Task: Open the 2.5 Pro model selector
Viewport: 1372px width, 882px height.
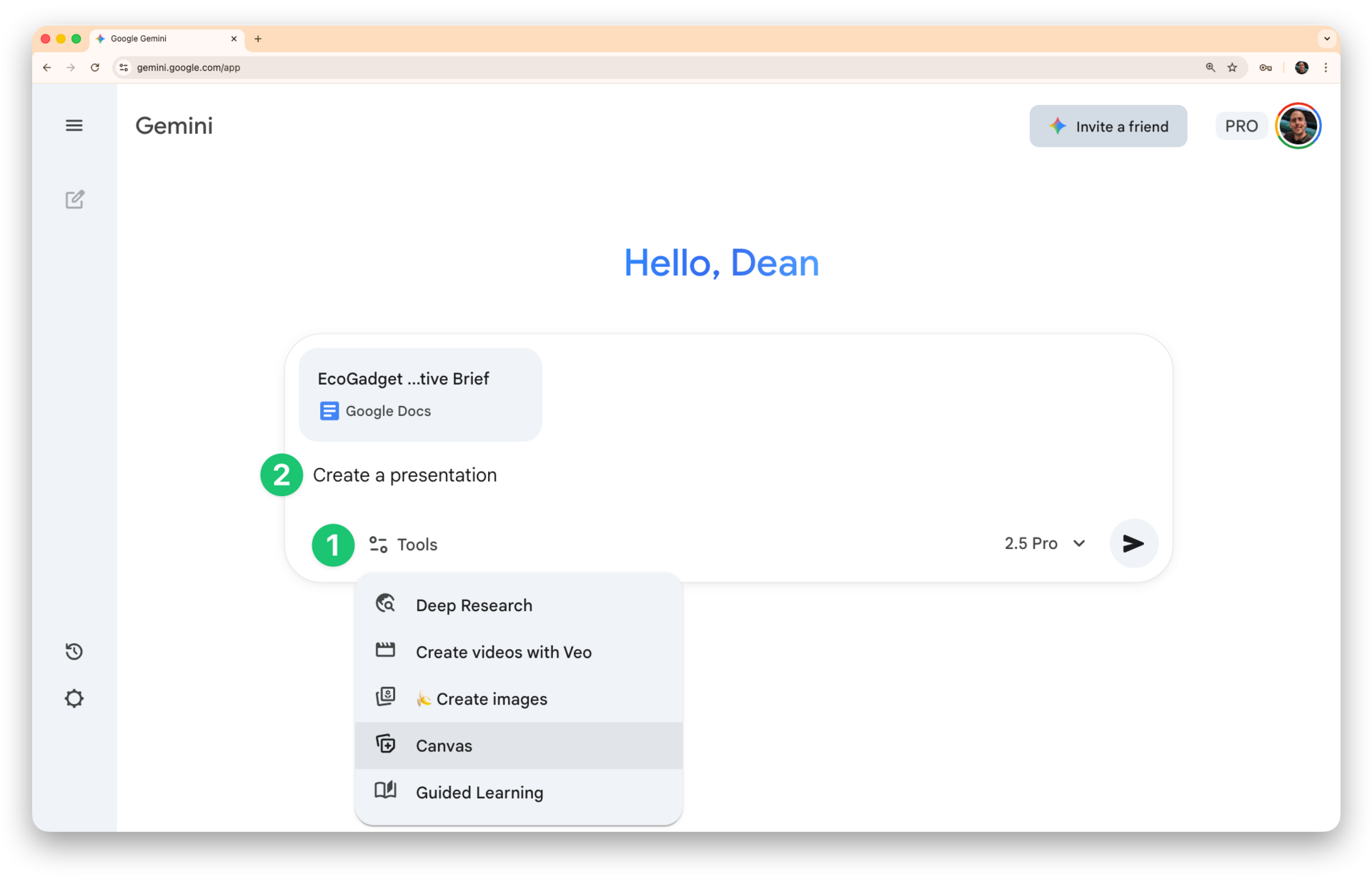Action: [x=1045, y=543]
